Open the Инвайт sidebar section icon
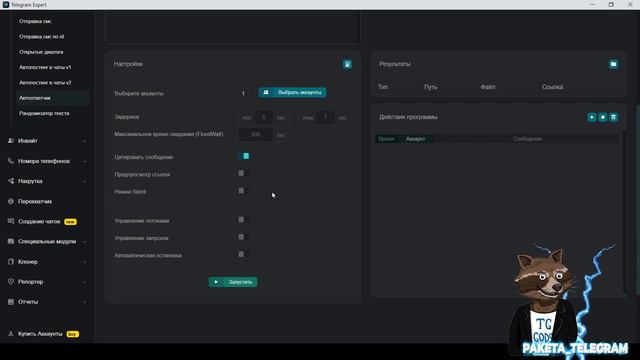Viewport: 640px width, 360px height. 11,140
